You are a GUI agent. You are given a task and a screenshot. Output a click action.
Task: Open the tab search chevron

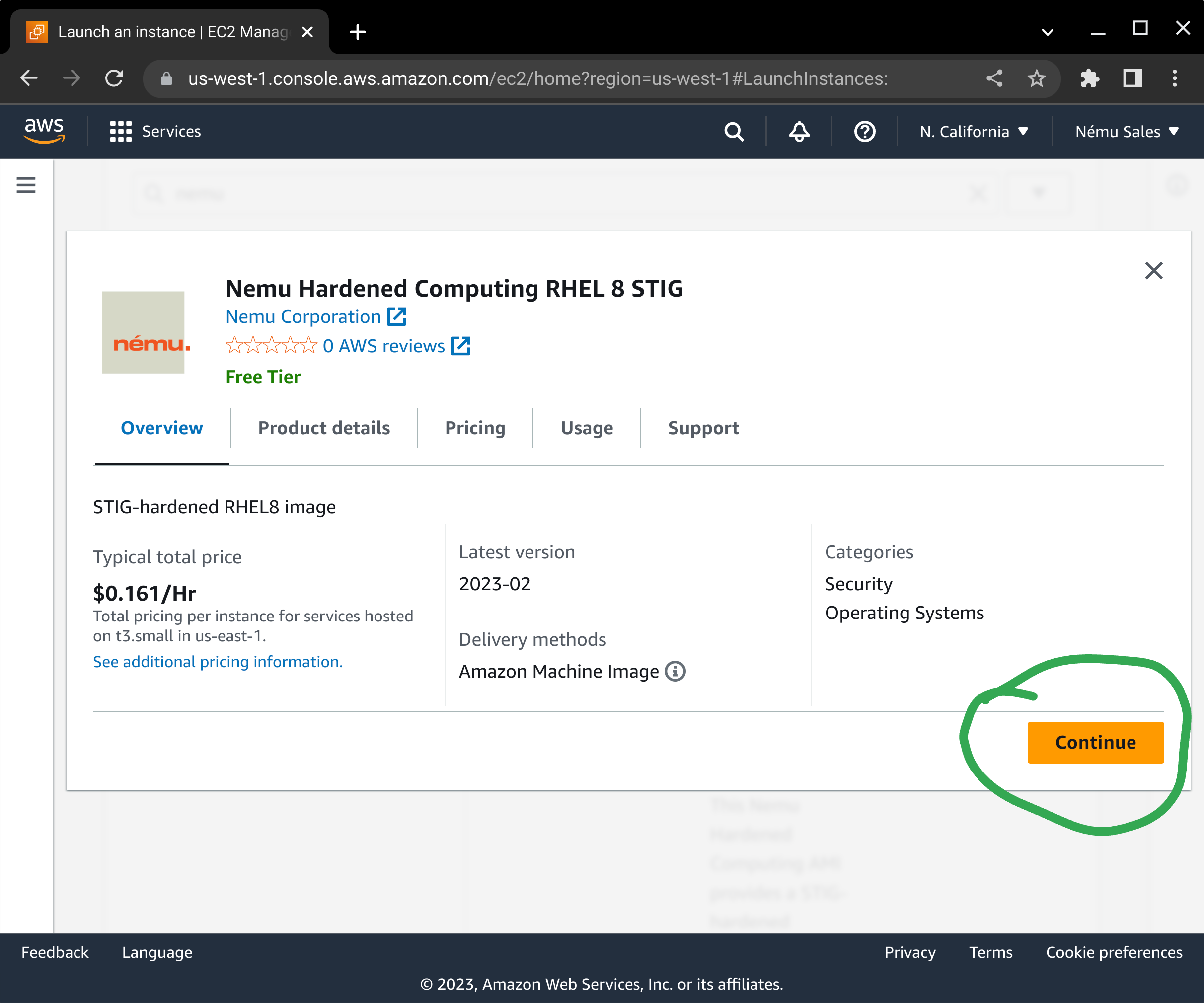click(1048, 32)
